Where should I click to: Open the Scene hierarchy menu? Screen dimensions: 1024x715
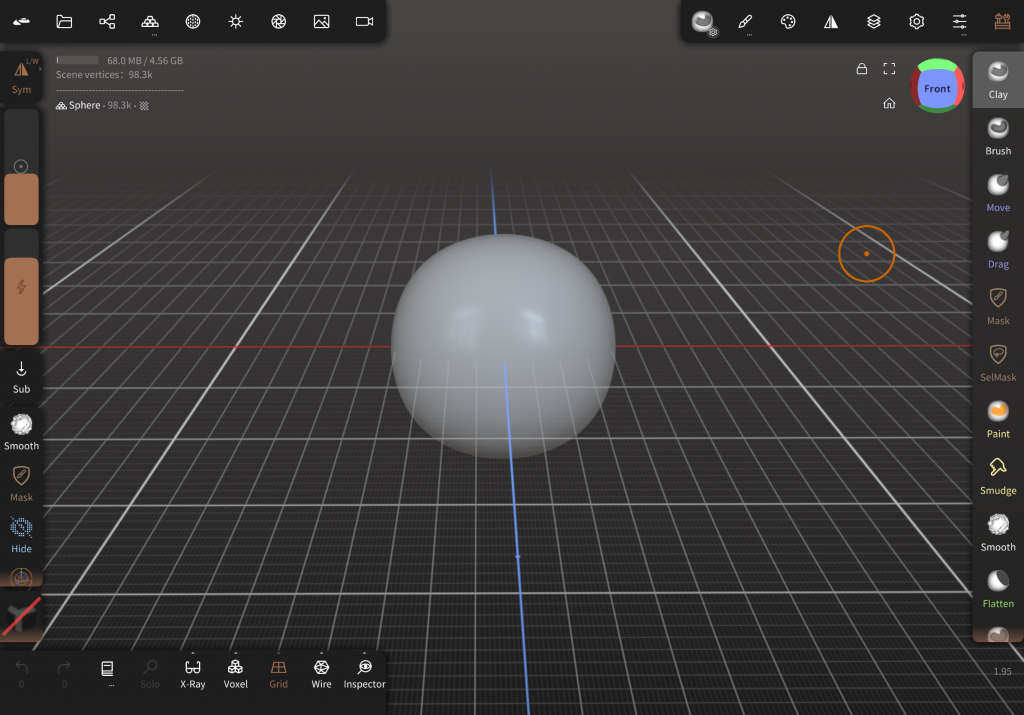107,22
